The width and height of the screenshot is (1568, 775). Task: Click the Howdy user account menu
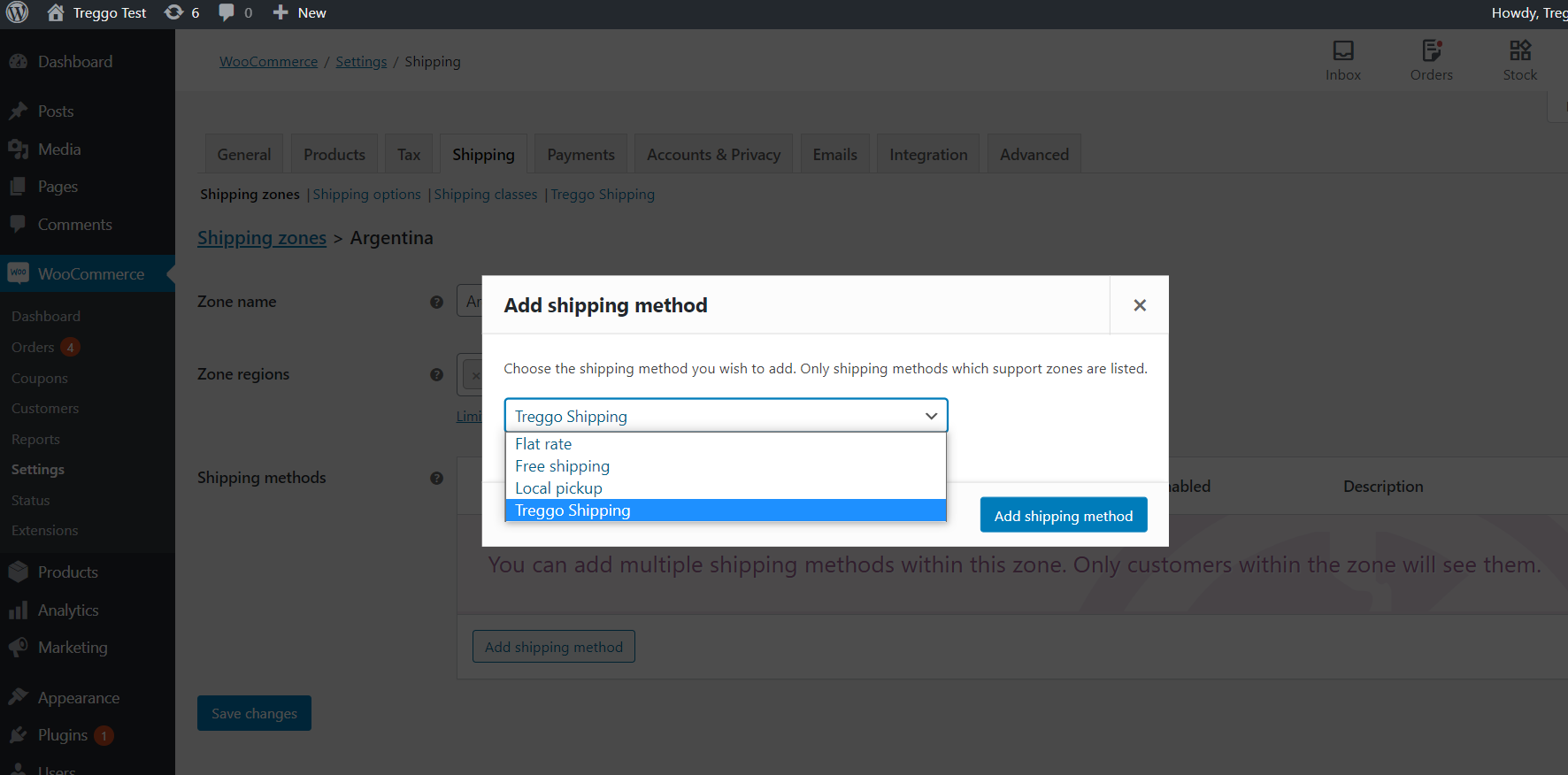[x=1529, y=12]
